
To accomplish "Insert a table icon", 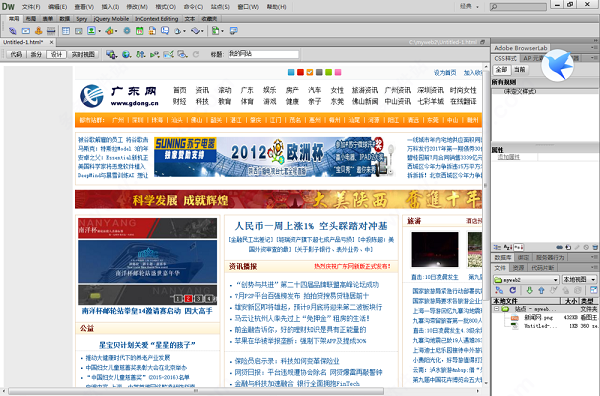I will click(66, 31).
